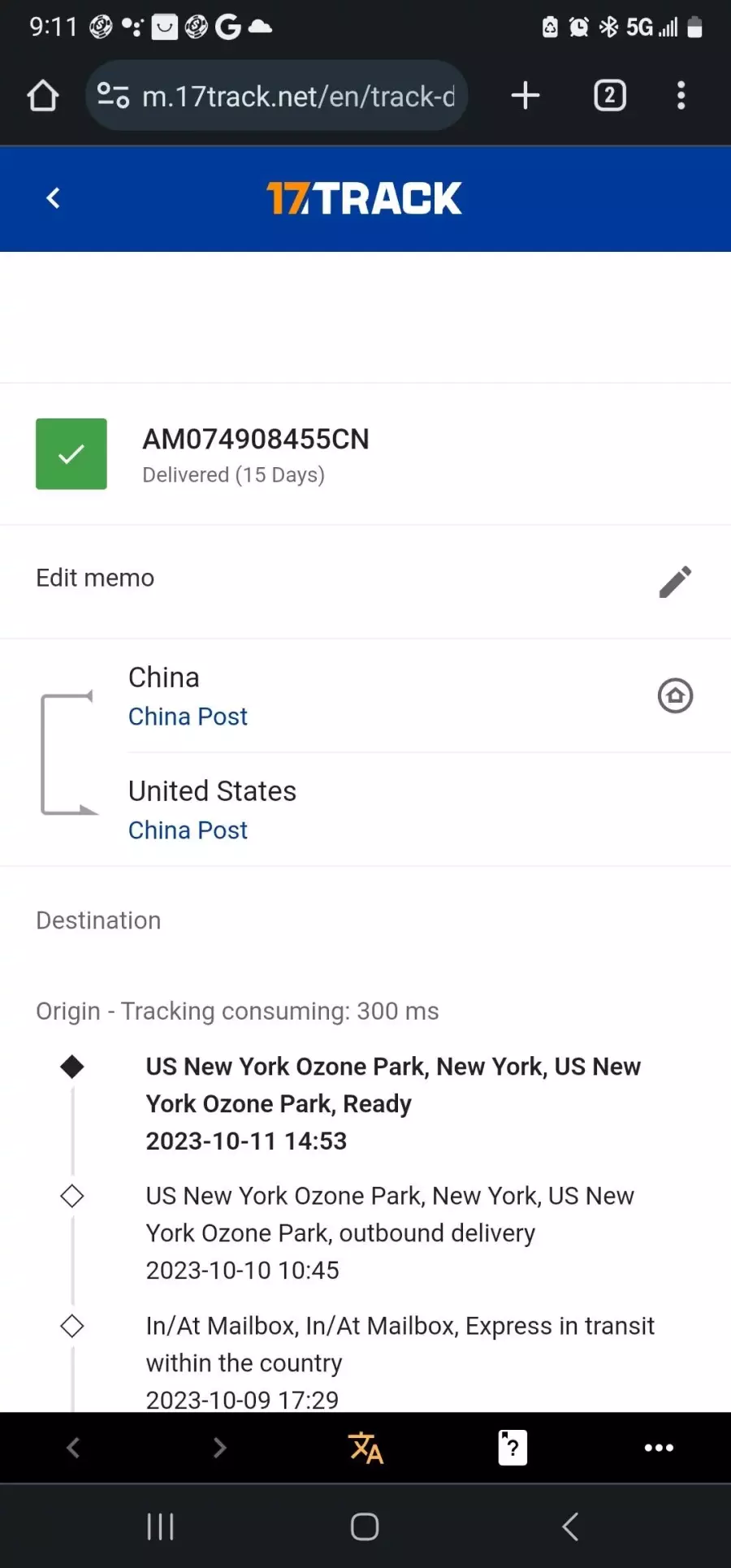Tap the 17TRACK logo
This screenshot has height=1568, width=731.
[365, 198]
